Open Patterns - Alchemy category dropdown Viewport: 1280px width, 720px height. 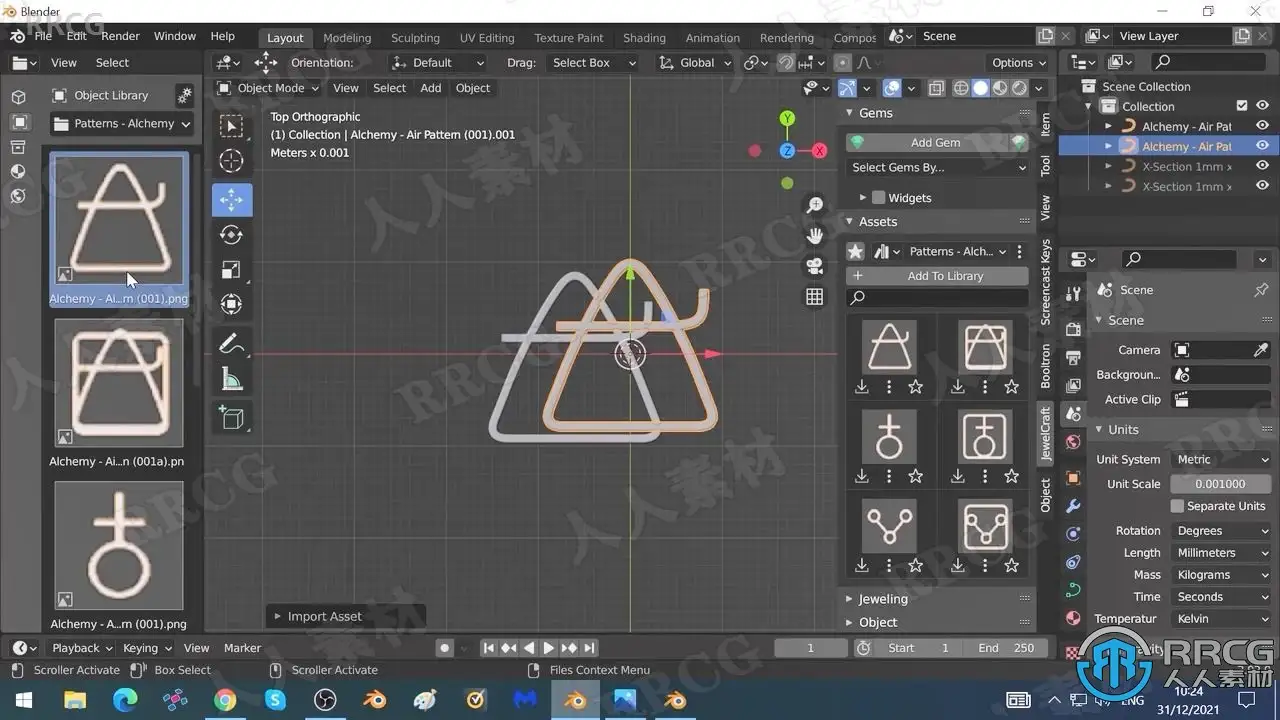click(x=122, y=124)
